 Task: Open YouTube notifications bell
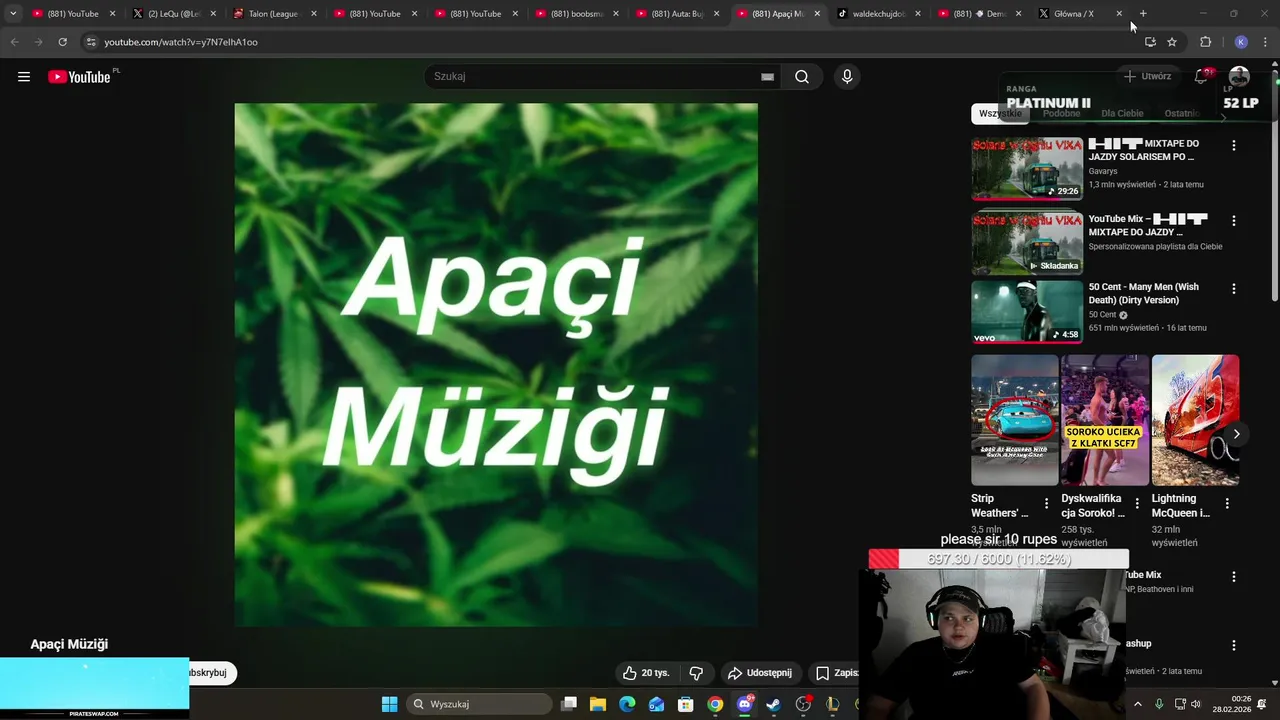pos(1202,76)
